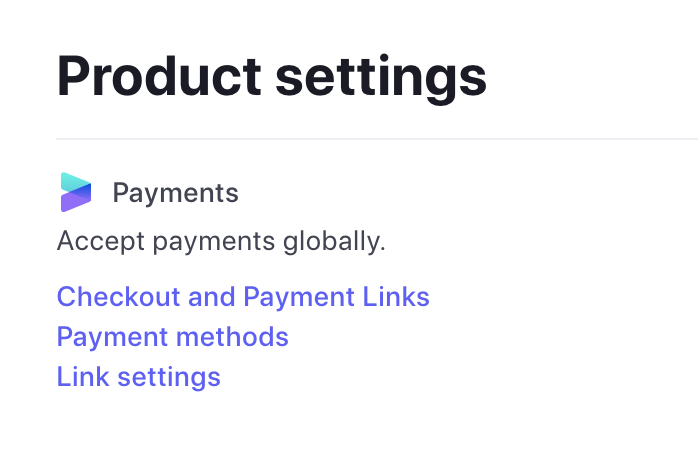Click the teal and purple Payments icon
The height and width of the screenshot is (462, 698).
76,192
